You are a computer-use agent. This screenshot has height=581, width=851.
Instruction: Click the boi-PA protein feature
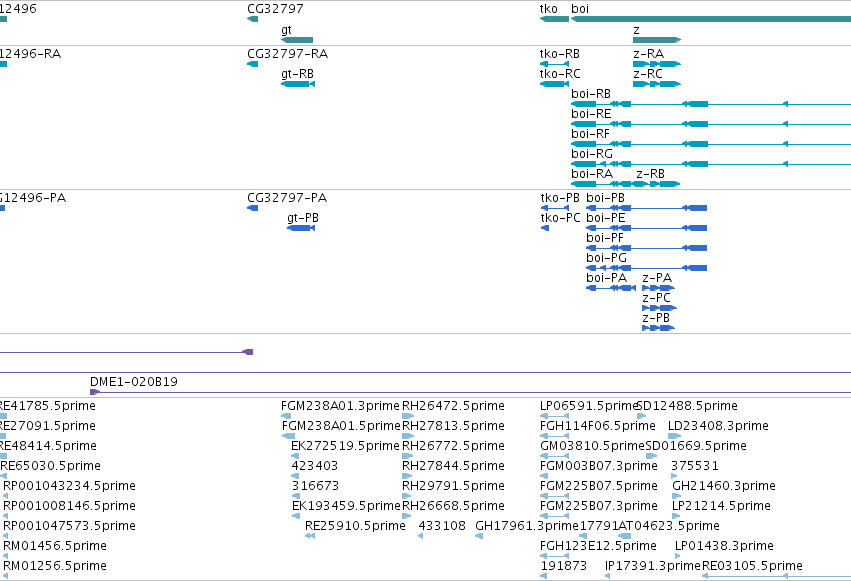pos(611,288)
